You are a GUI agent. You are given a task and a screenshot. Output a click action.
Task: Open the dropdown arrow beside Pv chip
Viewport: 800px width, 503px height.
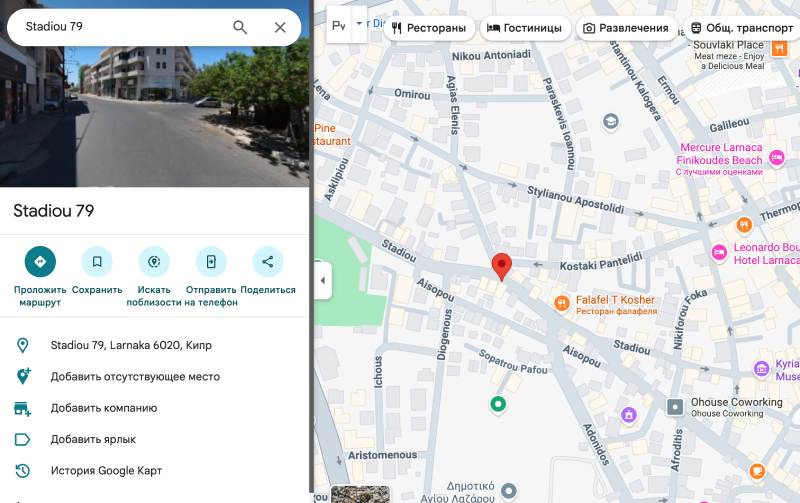pos(359,22)
